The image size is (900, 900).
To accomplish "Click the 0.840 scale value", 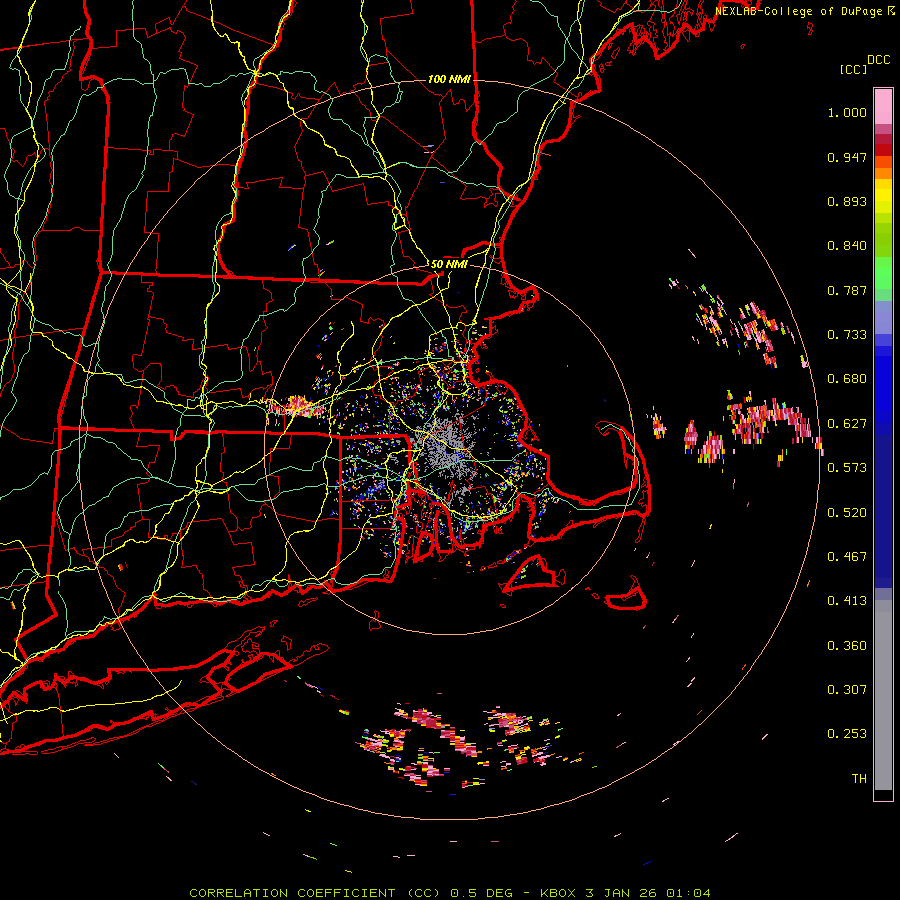I will (847, 246).
